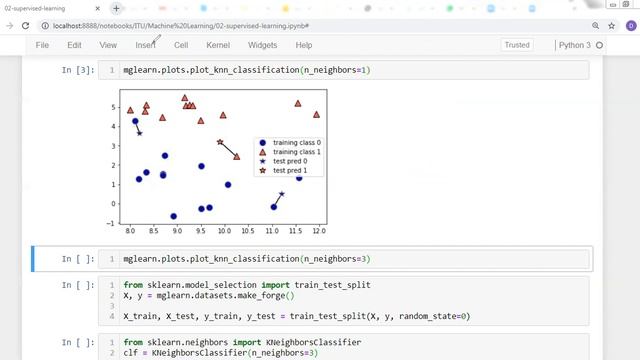The image size is (640, 360).
Task: Close the 02-supervised-learning tab
Action: click(98, 8)
